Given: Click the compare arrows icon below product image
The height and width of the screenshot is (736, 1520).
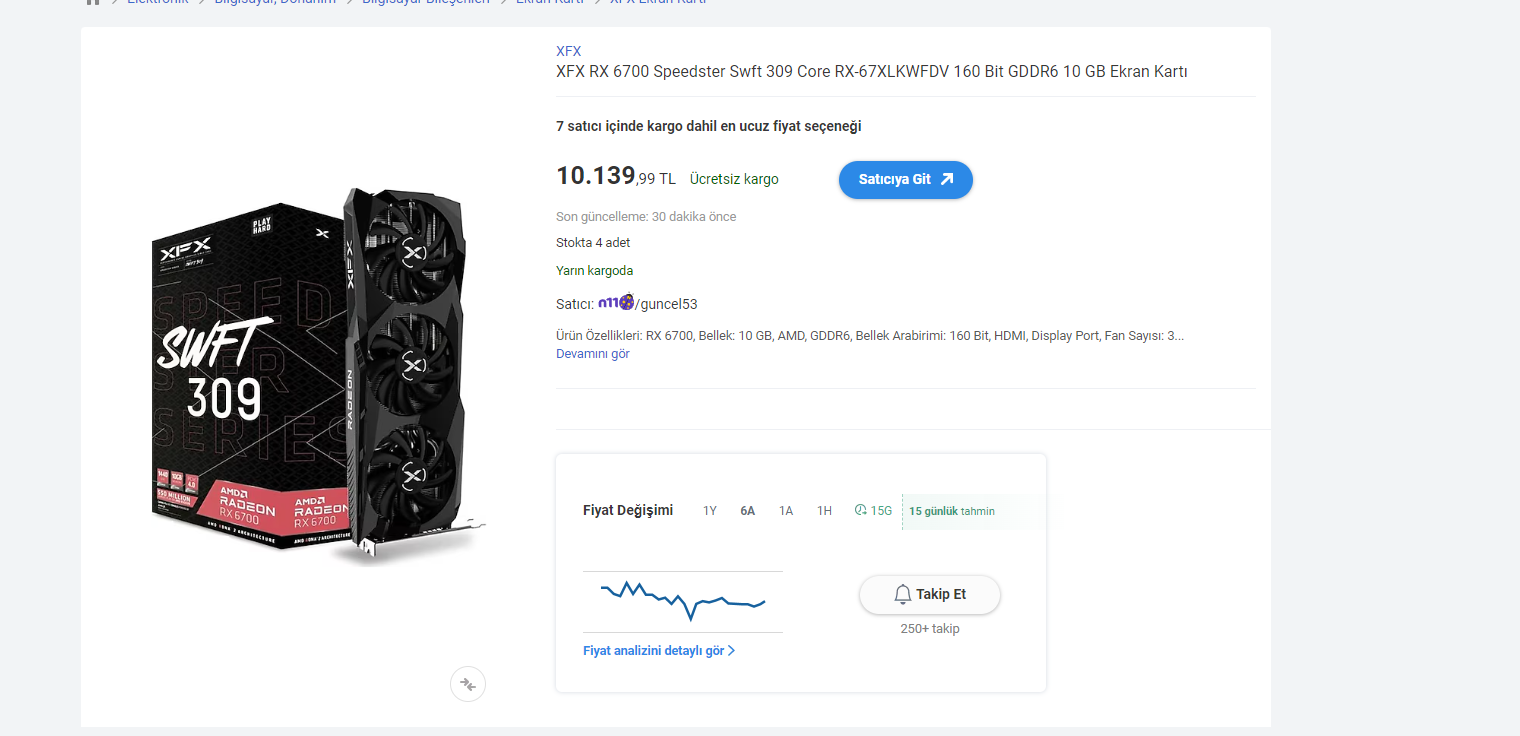Looking at the screenshot, I should tap(468, 684).
